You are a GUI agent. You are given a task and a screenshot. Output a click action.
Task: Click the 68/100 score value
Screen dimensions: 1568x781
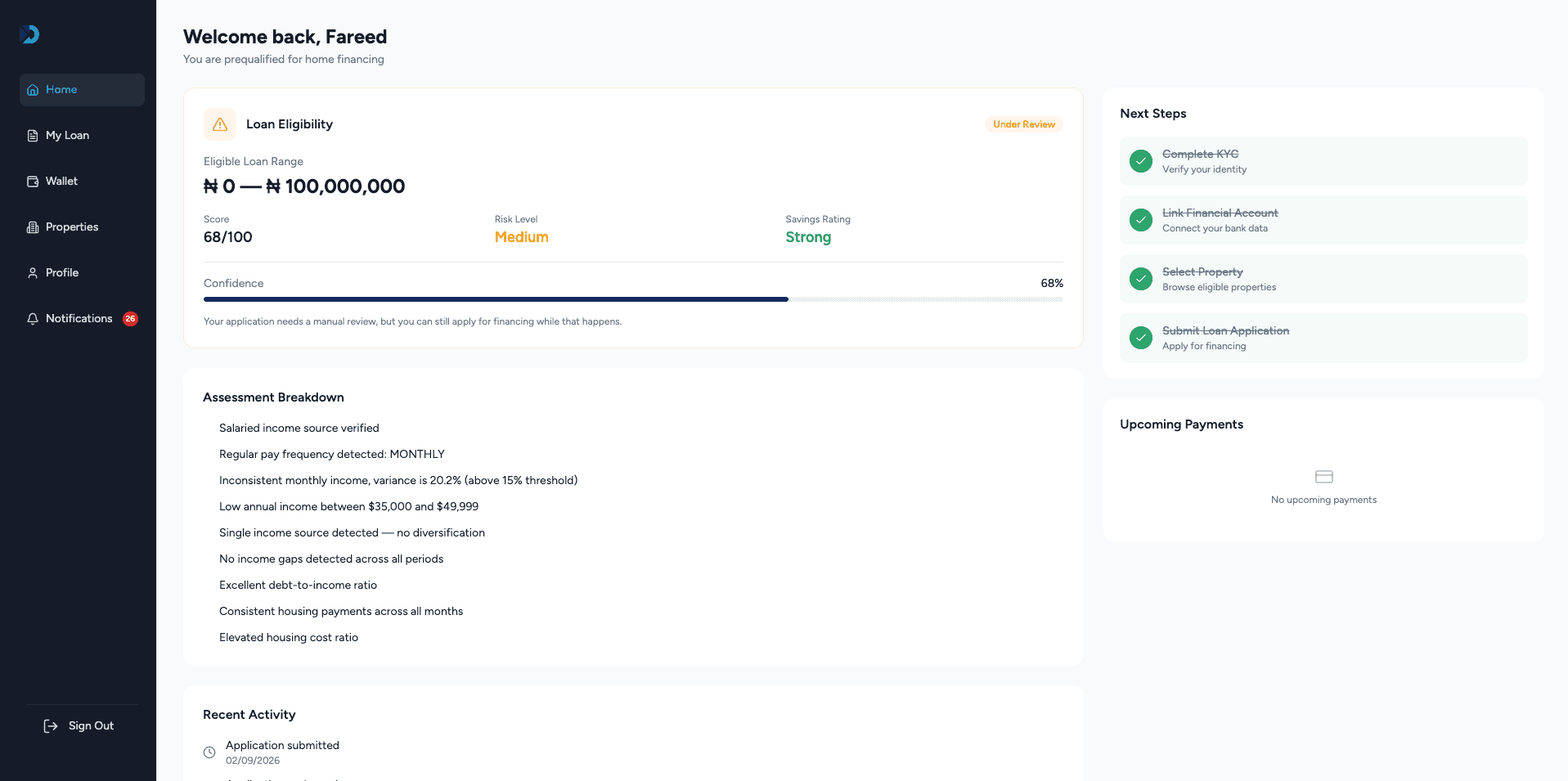pos(228,237)
